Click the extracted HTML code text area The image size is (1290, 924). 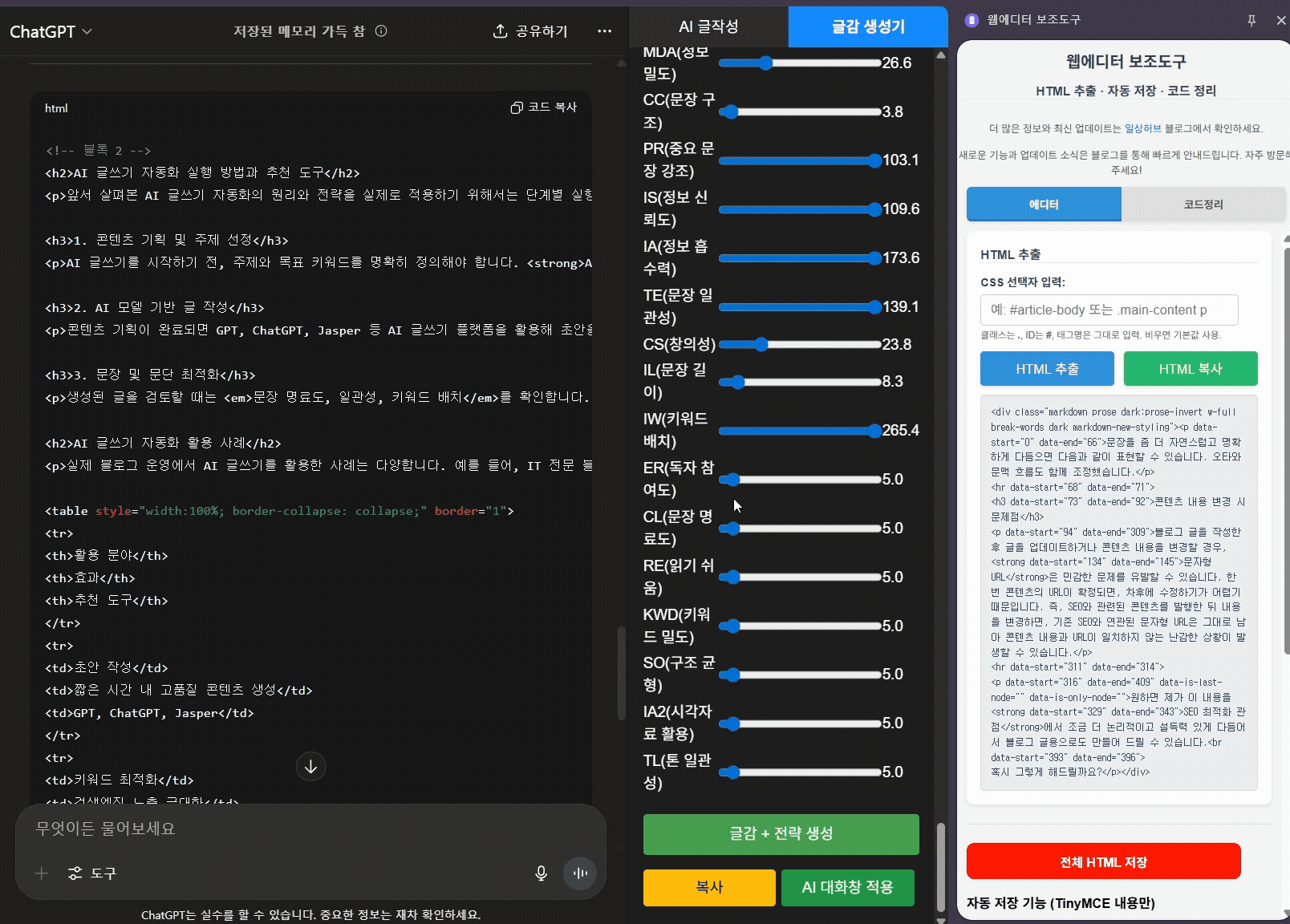click(x=1118, y=592)
